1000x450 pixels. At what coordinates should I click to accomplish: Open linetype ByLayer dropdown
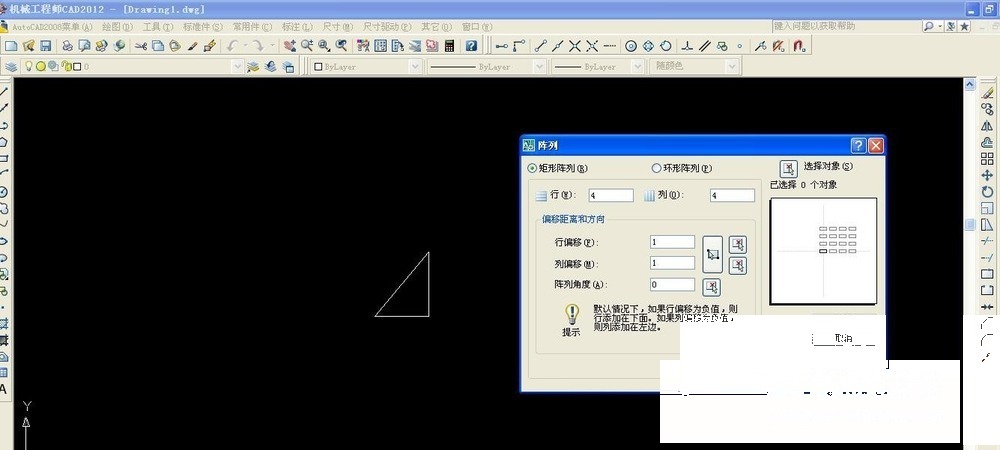point(540,66)
